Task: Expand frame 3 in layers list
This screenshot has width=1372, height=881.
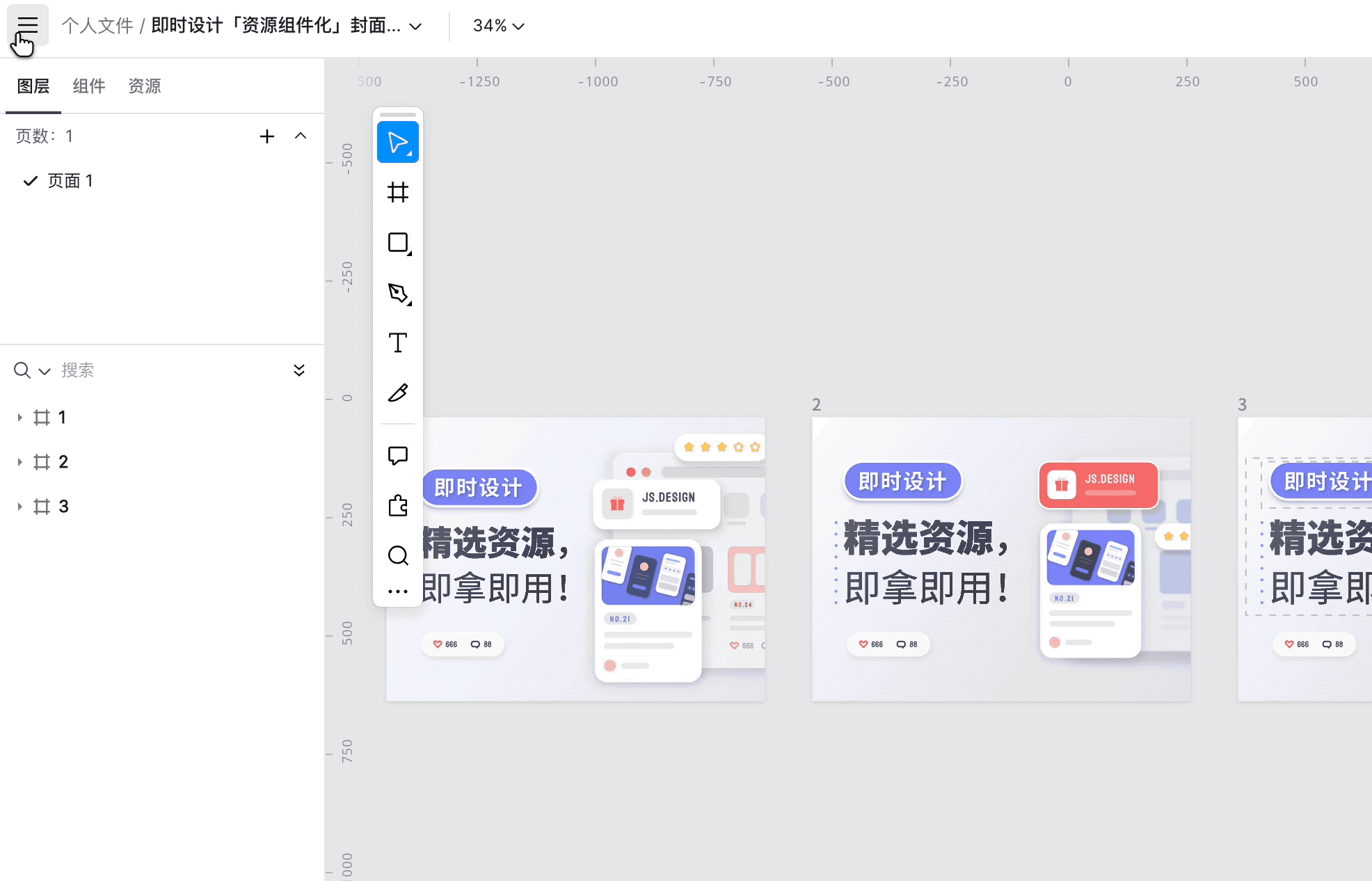Action: [19, 506]
